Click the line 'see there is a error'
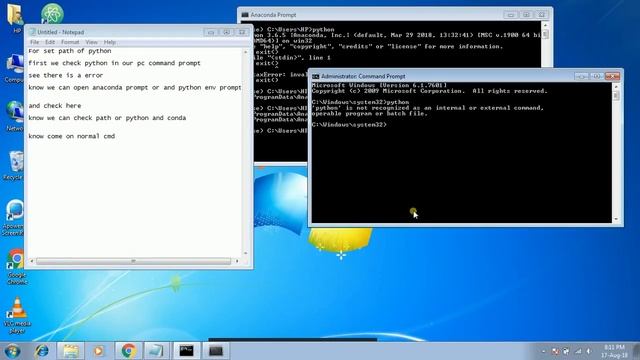640x360 pixels. [x=66, y=76]
